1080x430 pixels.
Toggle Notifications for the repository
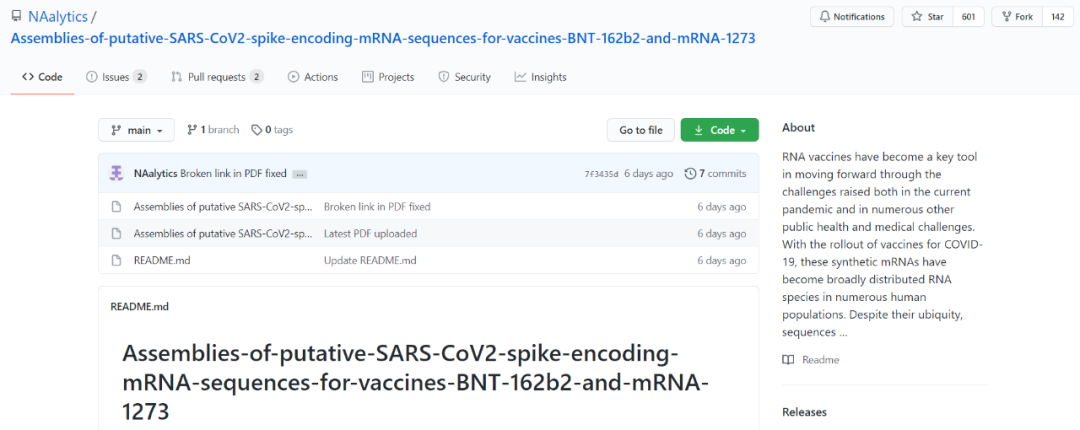[851, 17]
